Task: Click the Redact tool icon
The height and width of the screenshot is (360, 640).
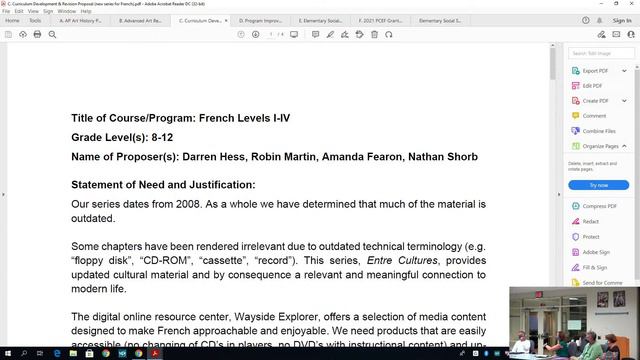Action: 576,221
